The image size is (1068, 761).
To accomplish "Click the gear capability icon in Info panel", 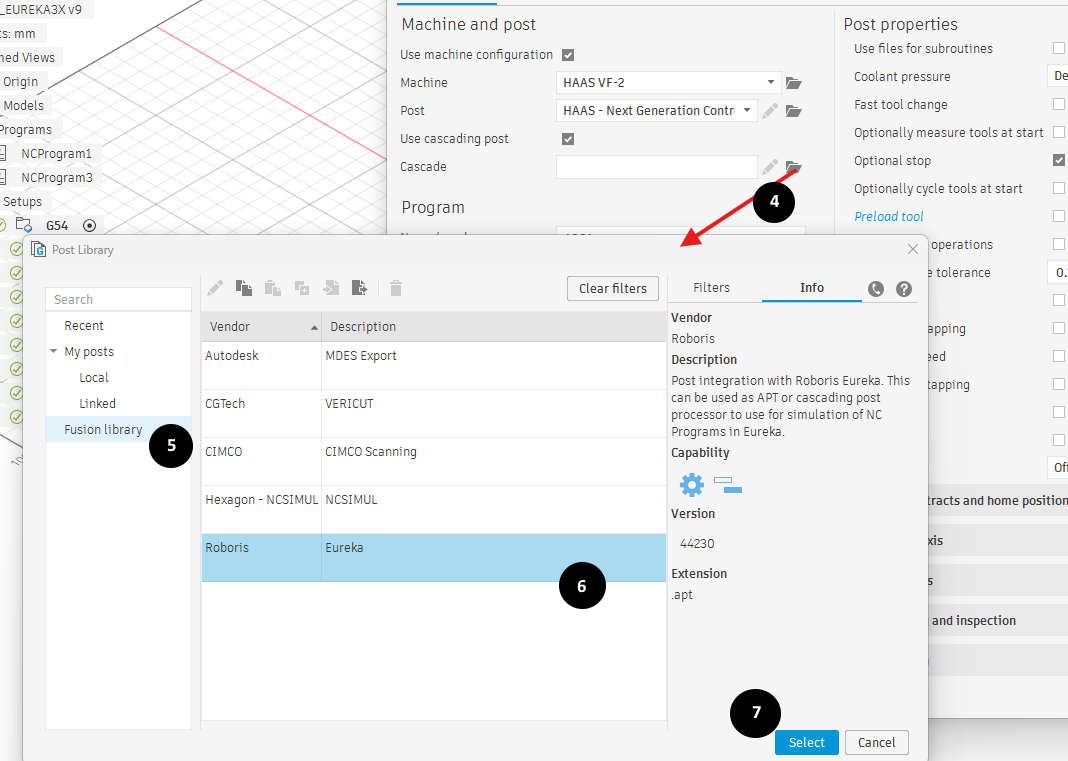I will point(692,484).
